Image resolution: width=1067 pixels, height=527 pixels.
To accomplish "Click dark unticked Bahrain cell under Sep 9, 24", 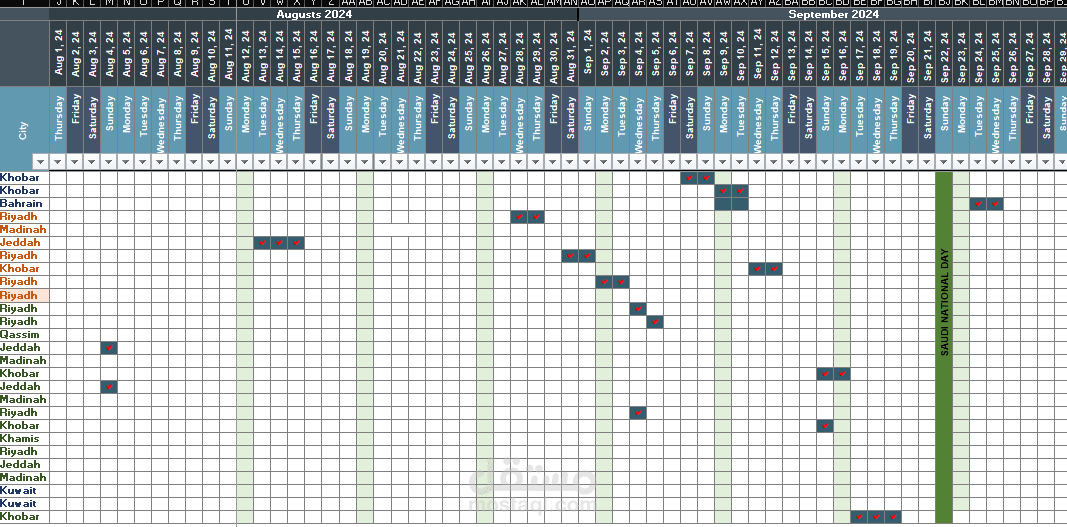I will [x=723, y=204].
